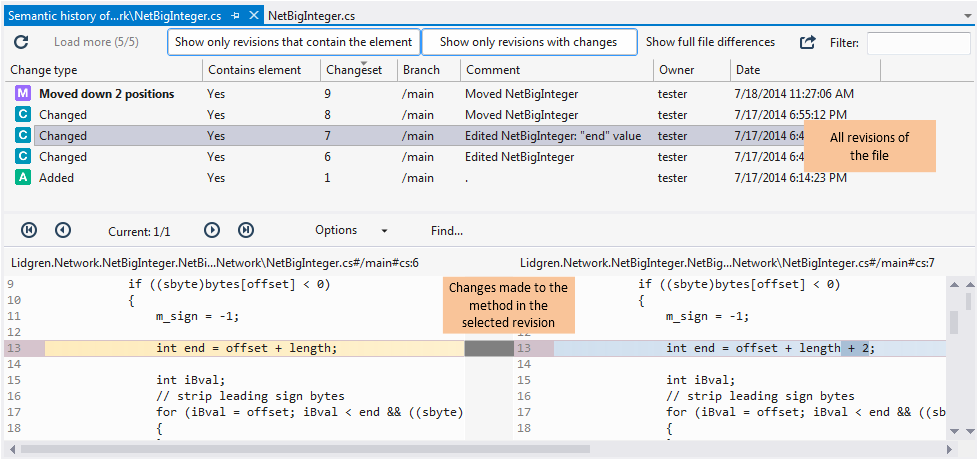The width and height of the screenshot is (977, 460).
Task: Toggle Show only revisions with changes
Action: click(530, 42)
